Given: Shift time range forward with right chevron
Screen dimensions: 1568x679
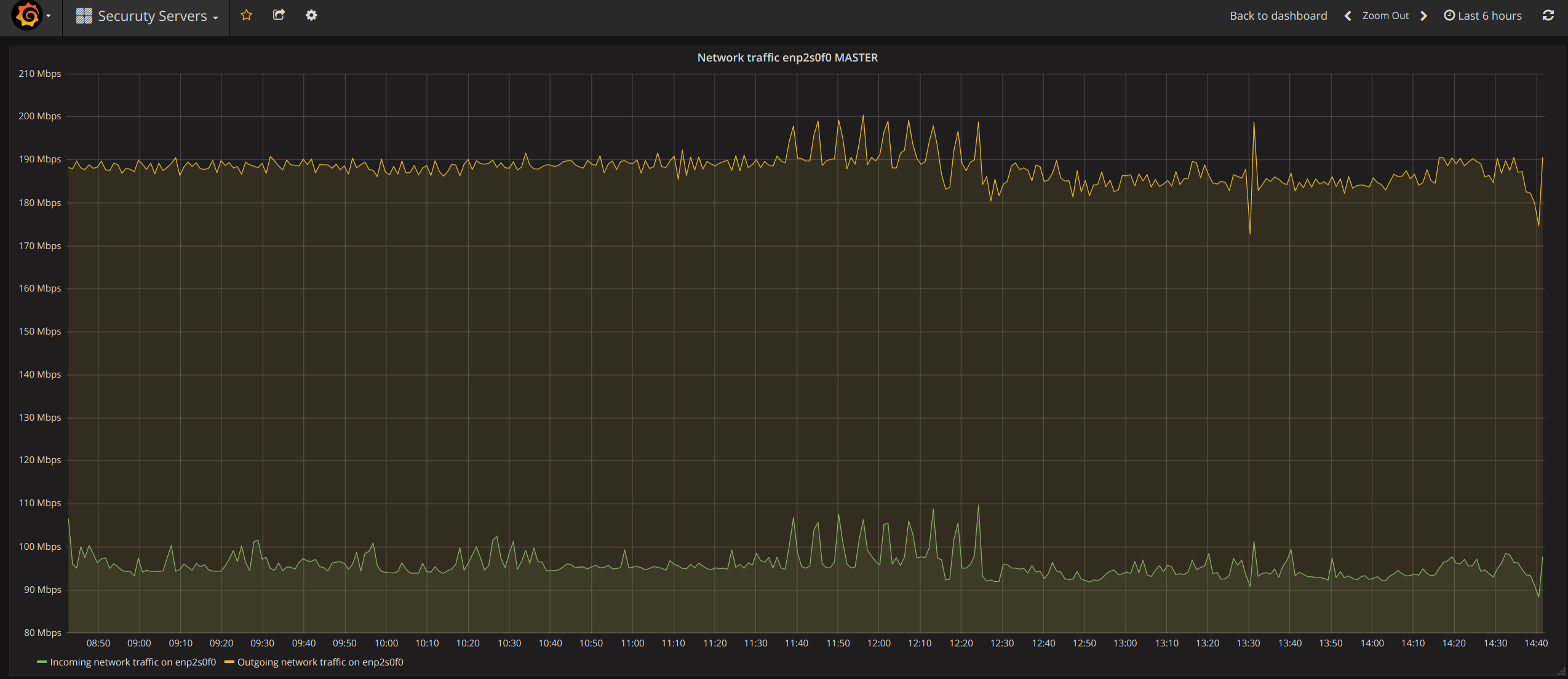Looking at the screenshot, I should 1424,16.
